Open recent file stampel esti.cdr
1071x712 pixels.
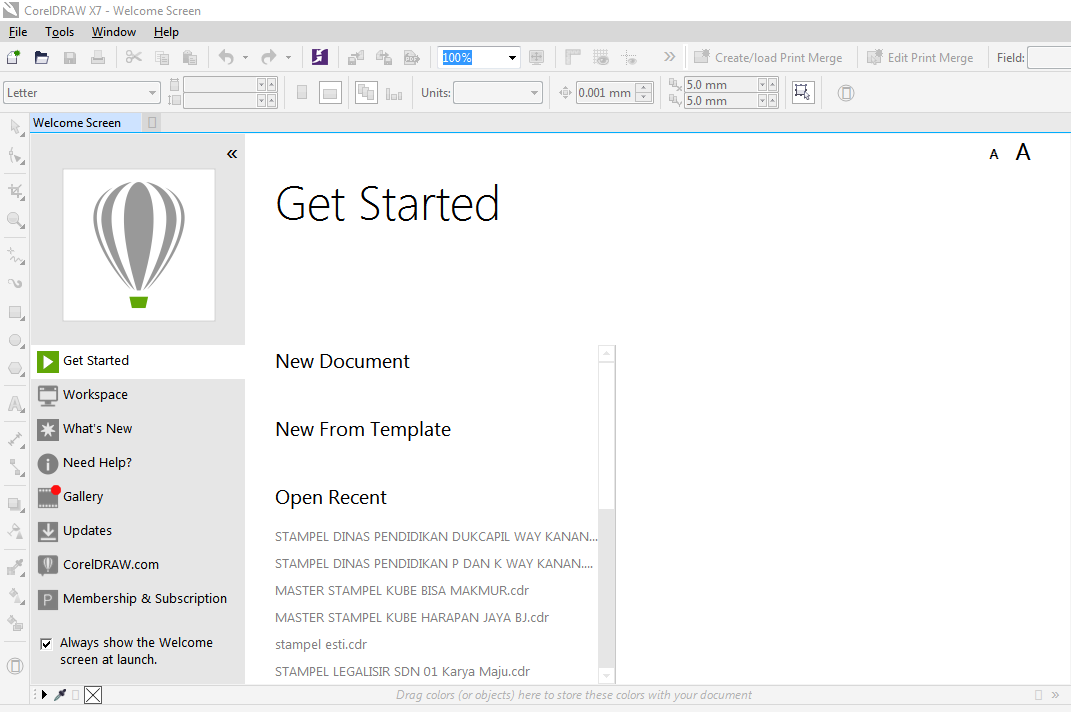click(321, 644)
